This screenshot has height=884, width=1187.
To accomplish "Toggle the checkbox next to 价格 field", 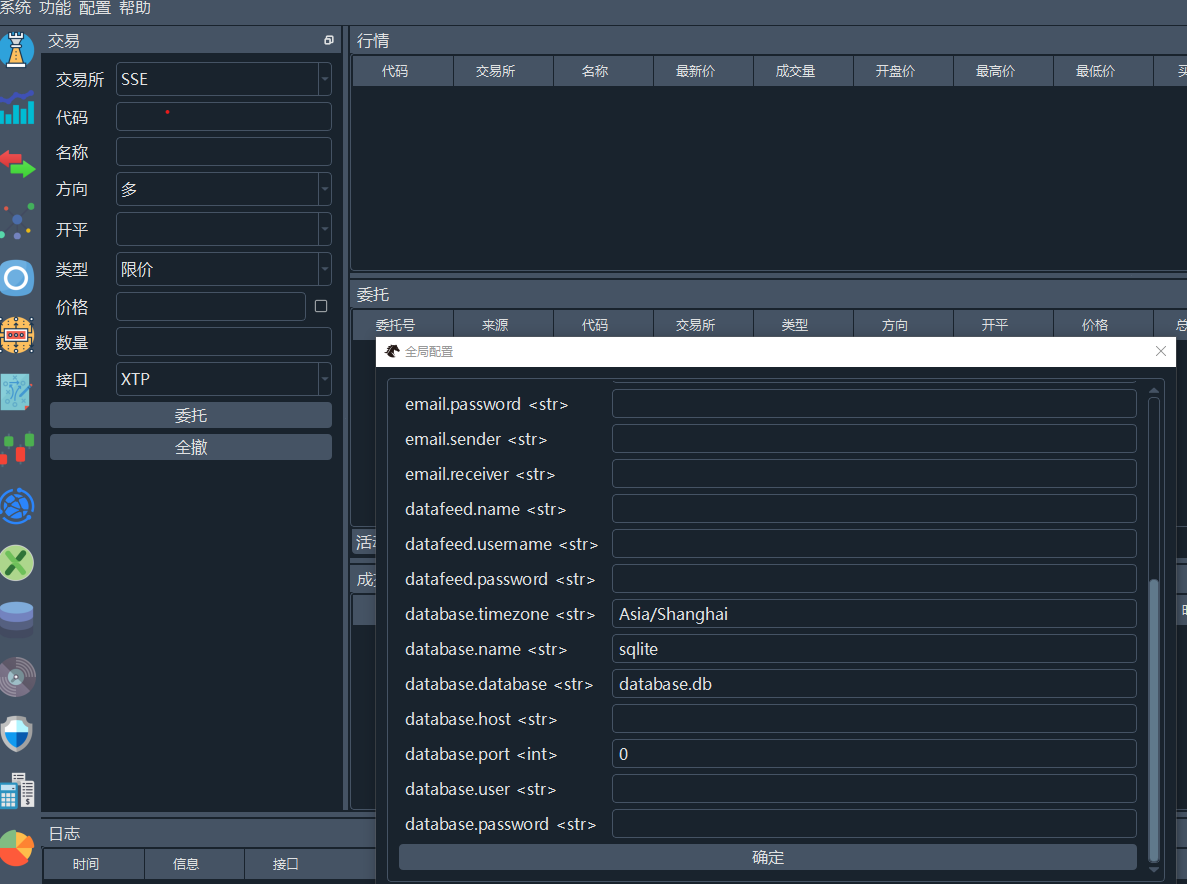I will point(321,307).
